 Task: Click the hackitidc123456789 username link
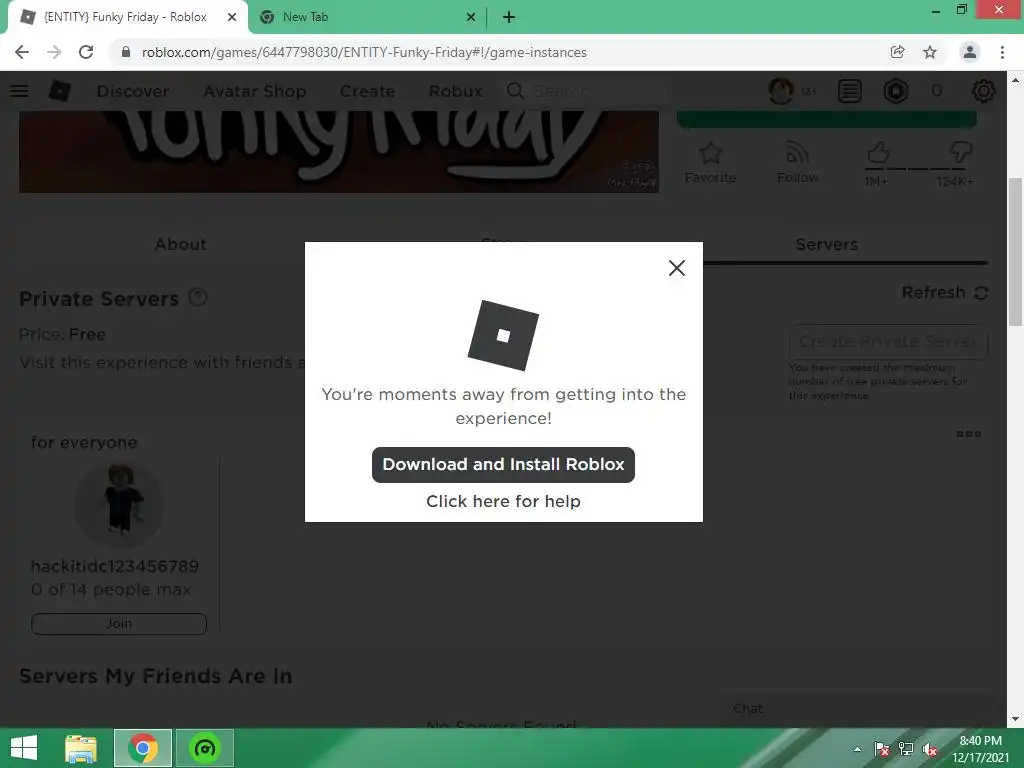pos(115,566)
